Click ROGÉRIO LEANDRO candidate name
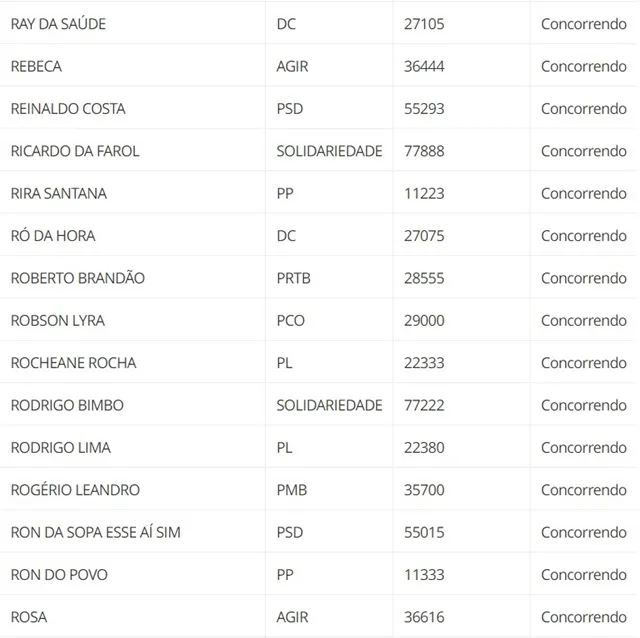The width and height of the screenshot is (640, 638). 75,490
